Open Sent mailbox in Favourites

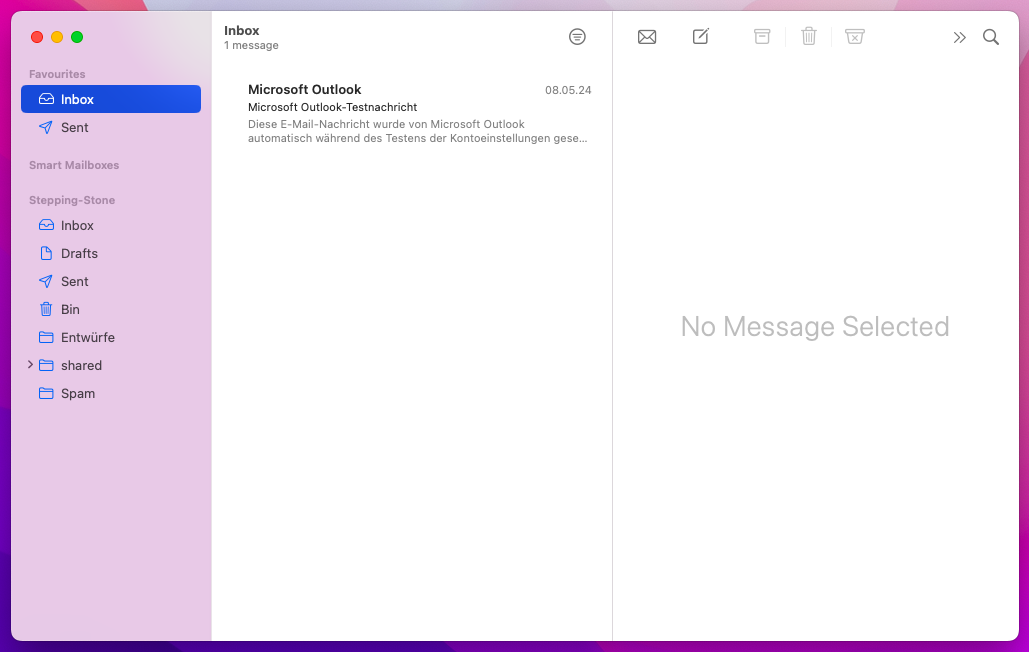(x=75, y=127)
